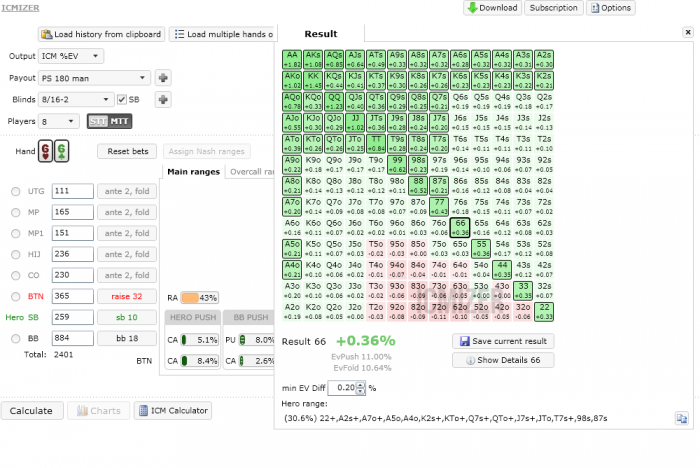700x468 pixels.
Task: Adjust the BTN CA 8.4% slider
Action: pyautogui.click(x=200, y=361)
